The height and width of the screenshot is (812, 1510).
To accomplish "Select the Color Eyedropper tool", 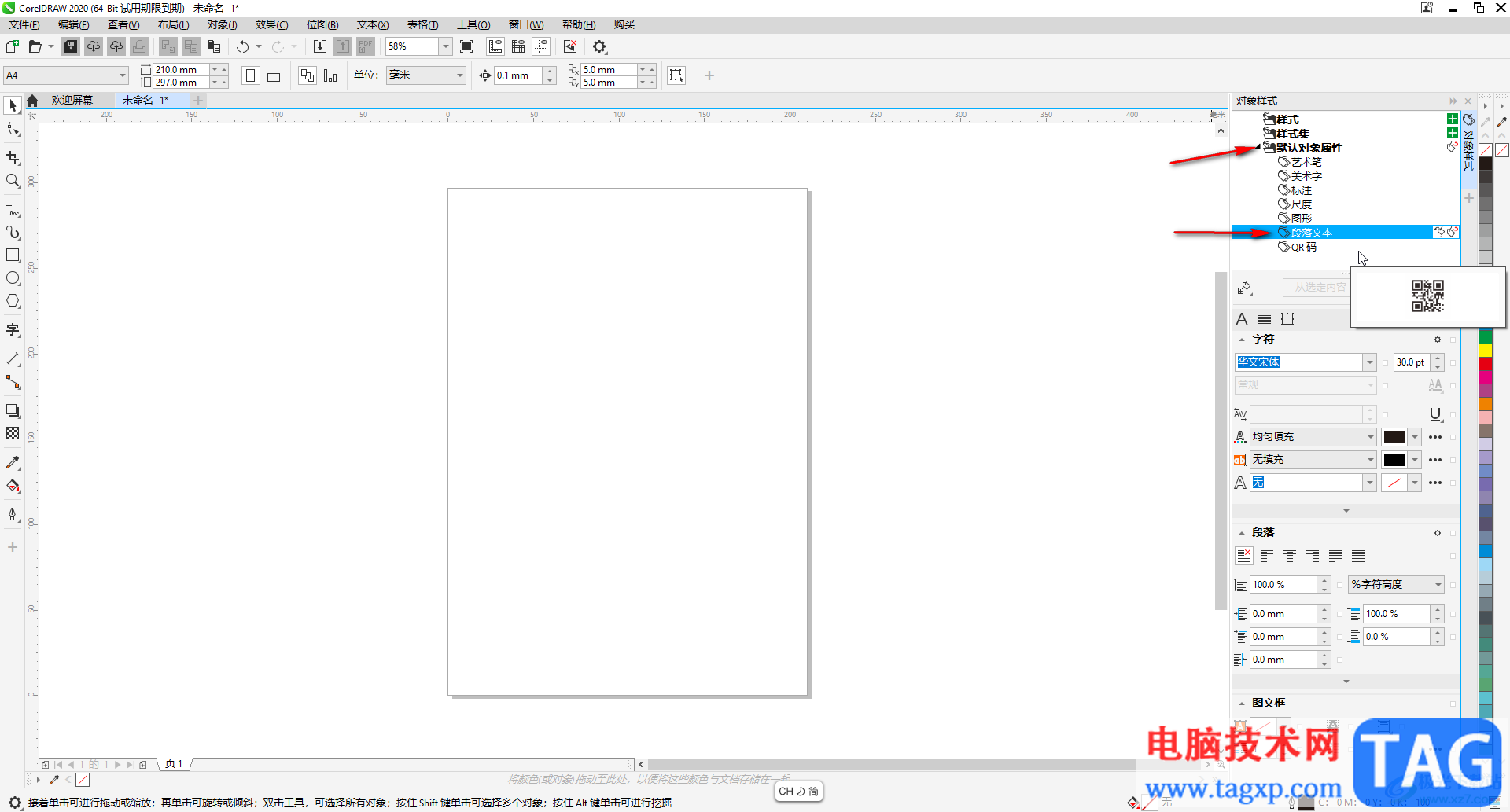I will (13, 463).
